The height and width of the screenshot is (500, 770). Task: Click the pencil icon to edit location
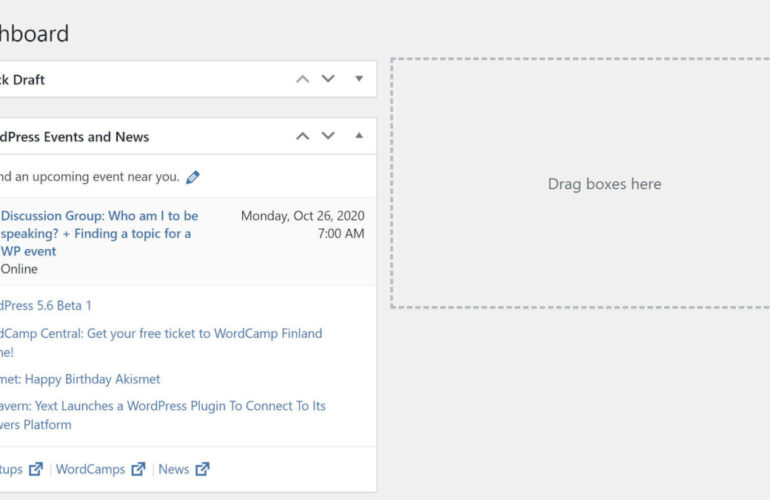[193, 177]
